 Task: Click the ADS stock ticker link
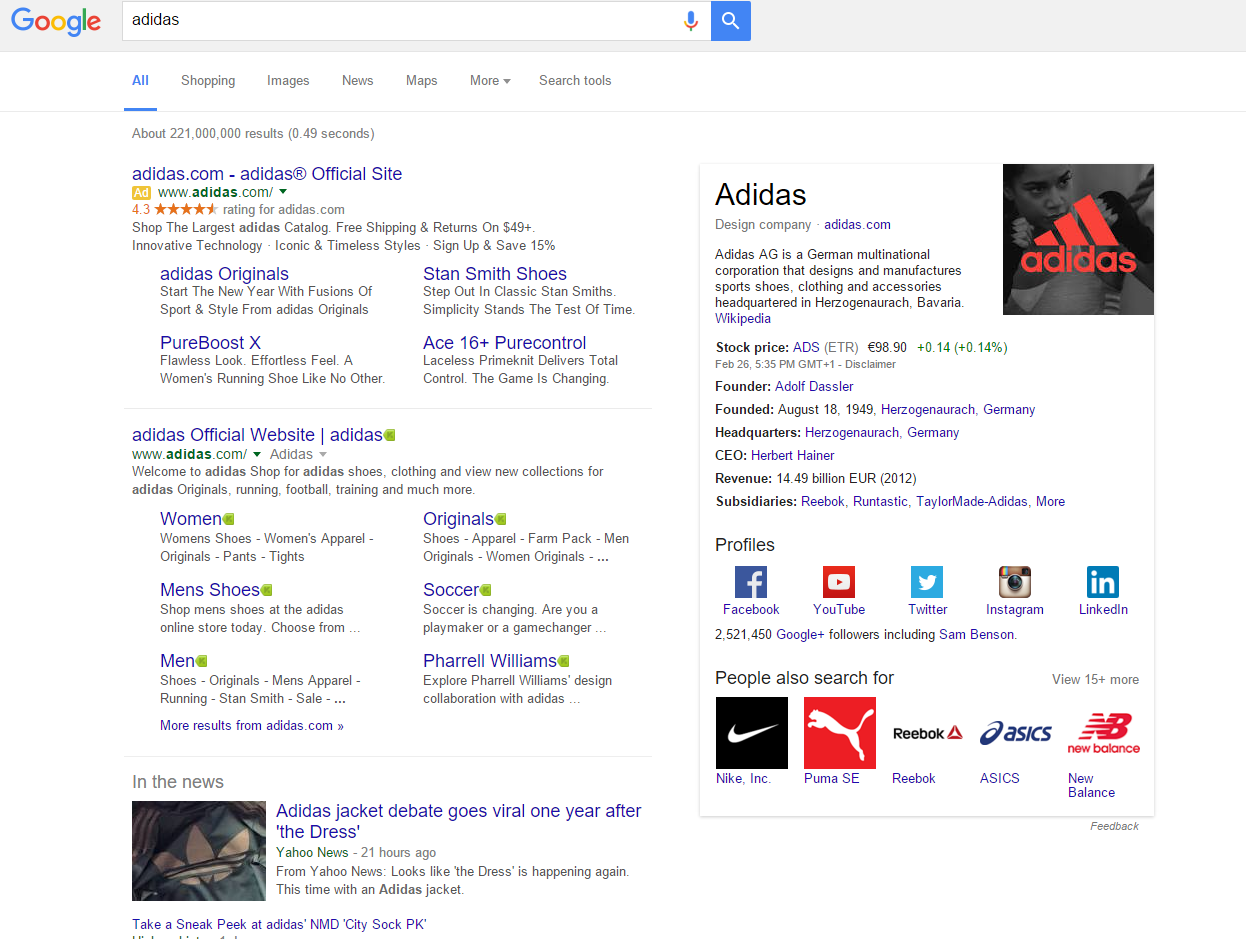click(806, 348)
